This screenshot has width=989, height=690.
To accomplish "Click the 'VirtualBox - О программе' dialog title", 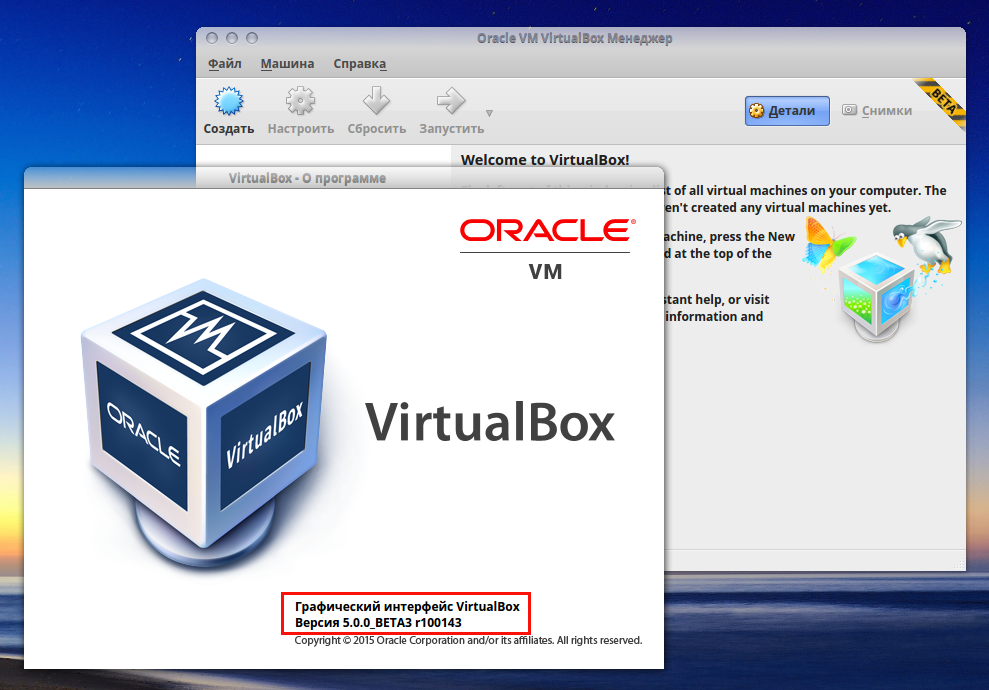I will (307, 178).
